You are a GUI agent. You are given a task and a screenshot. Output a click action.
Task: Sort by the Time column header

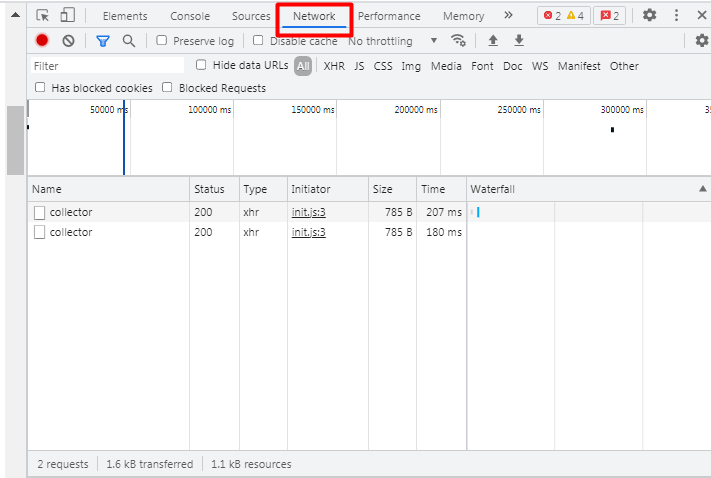coord(442,189)
